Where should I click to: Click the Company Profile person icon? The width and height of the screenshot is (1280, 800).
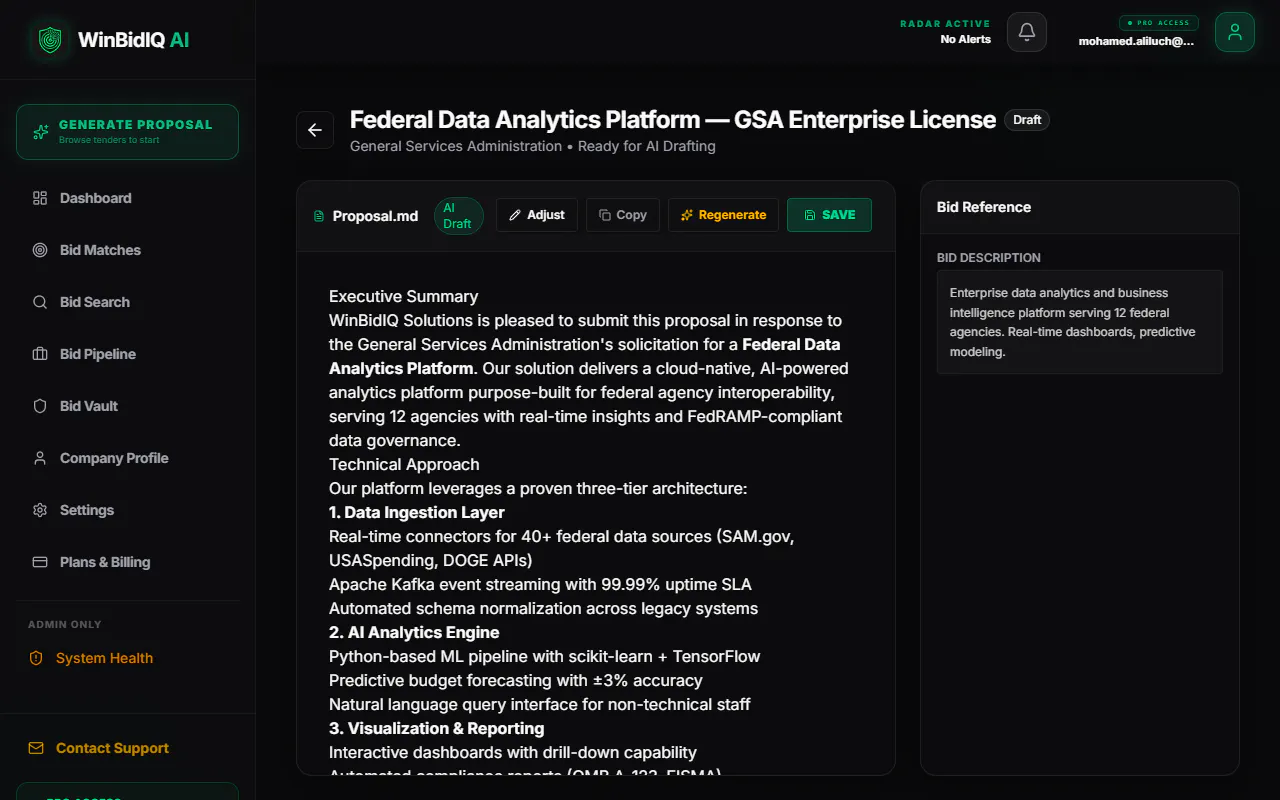point(40,458)
